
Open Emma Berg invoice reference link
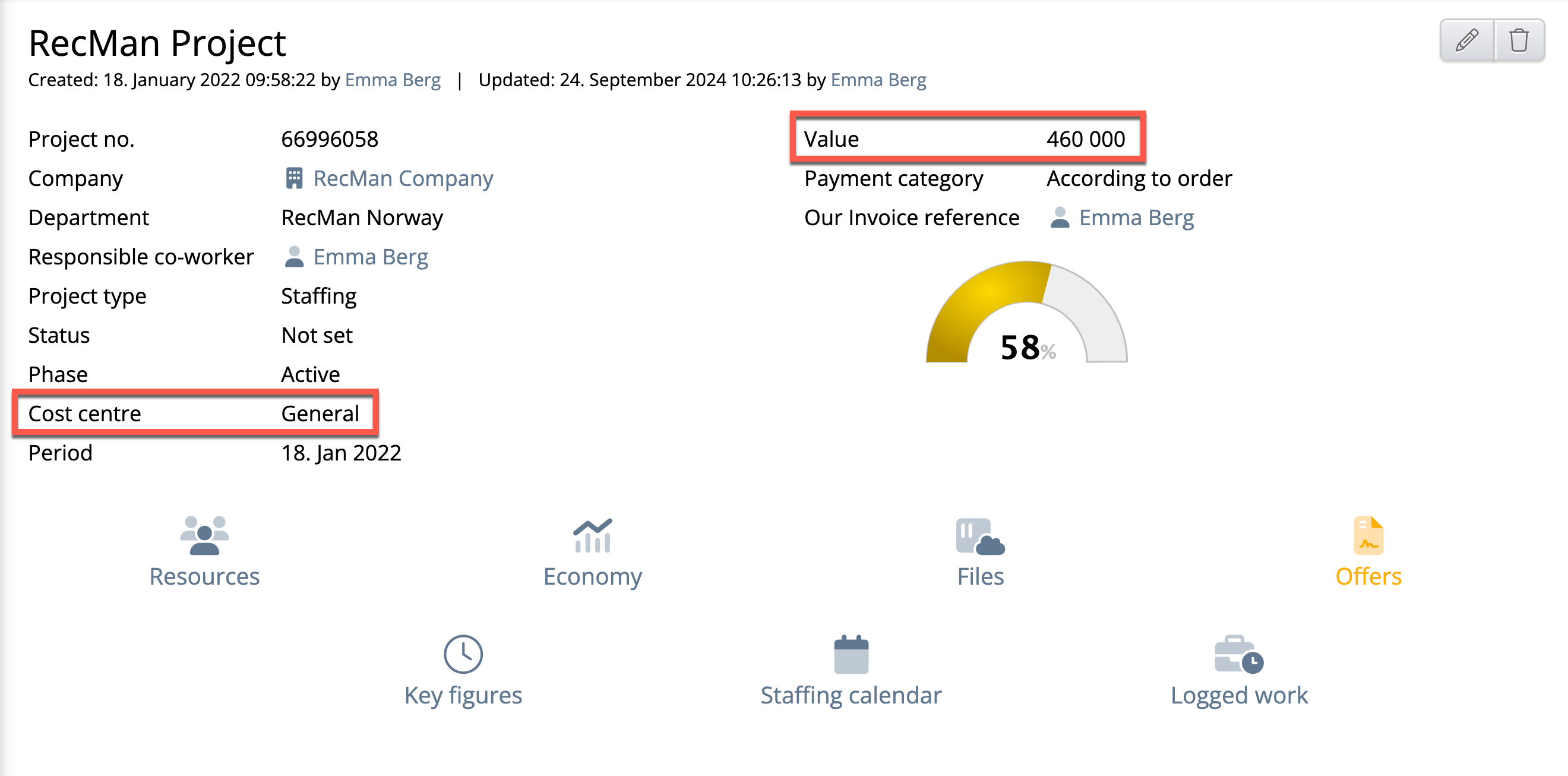[1136, 217]
